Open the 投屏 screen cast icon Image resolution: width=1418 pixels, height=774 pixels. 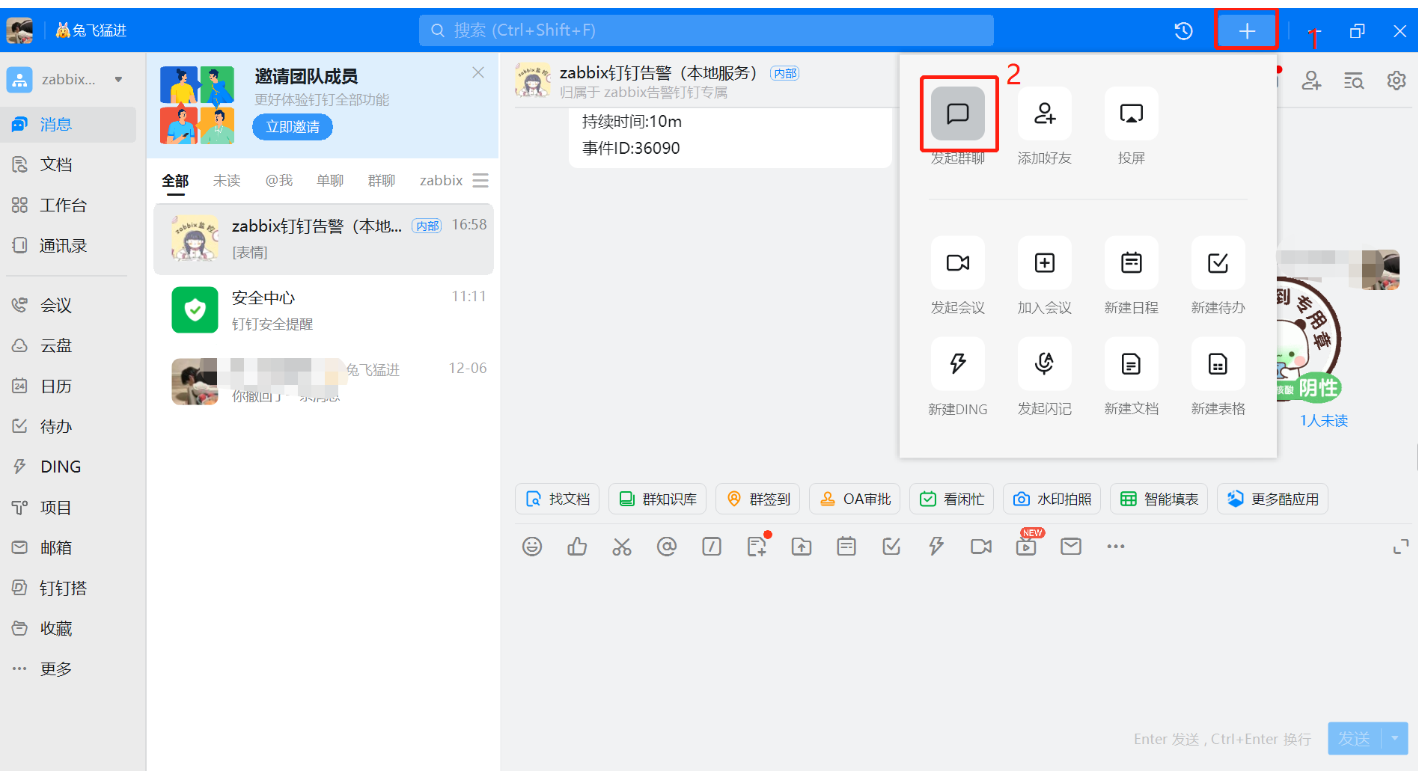click(x=1131, y=113)
